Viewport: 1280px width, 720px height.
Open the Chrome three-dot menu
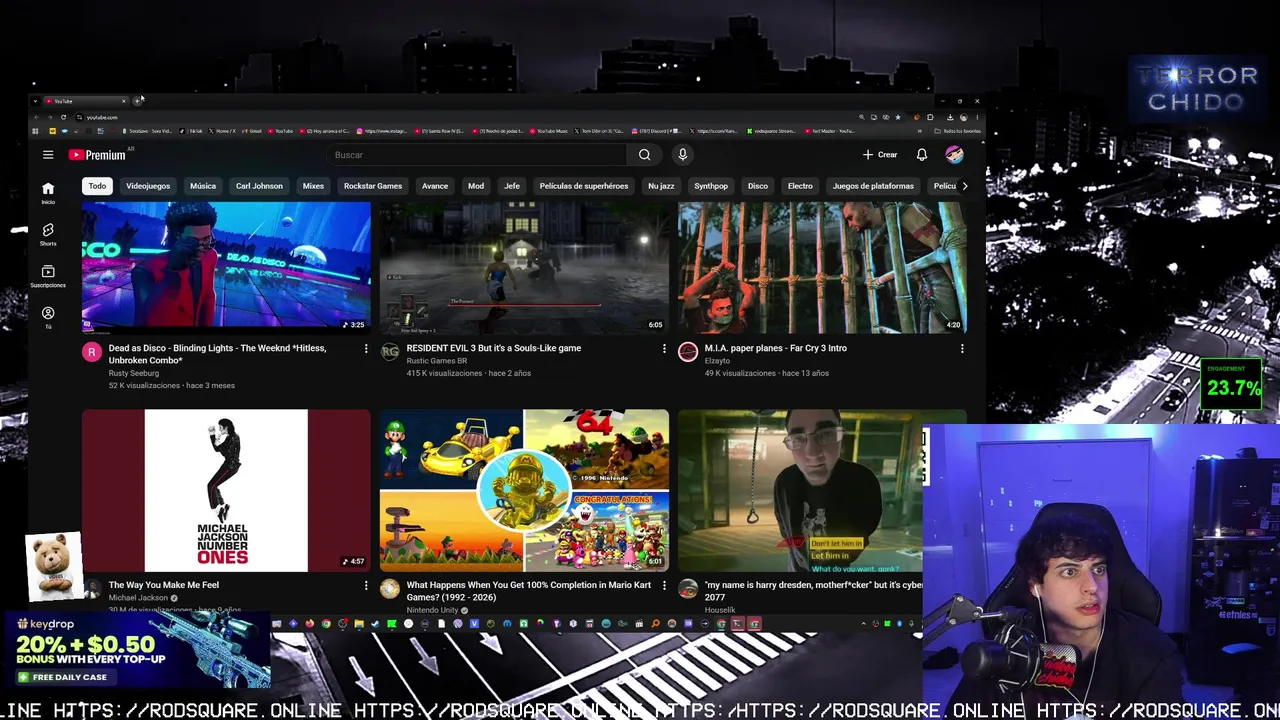pyautogui.click(x=977, y=117)
